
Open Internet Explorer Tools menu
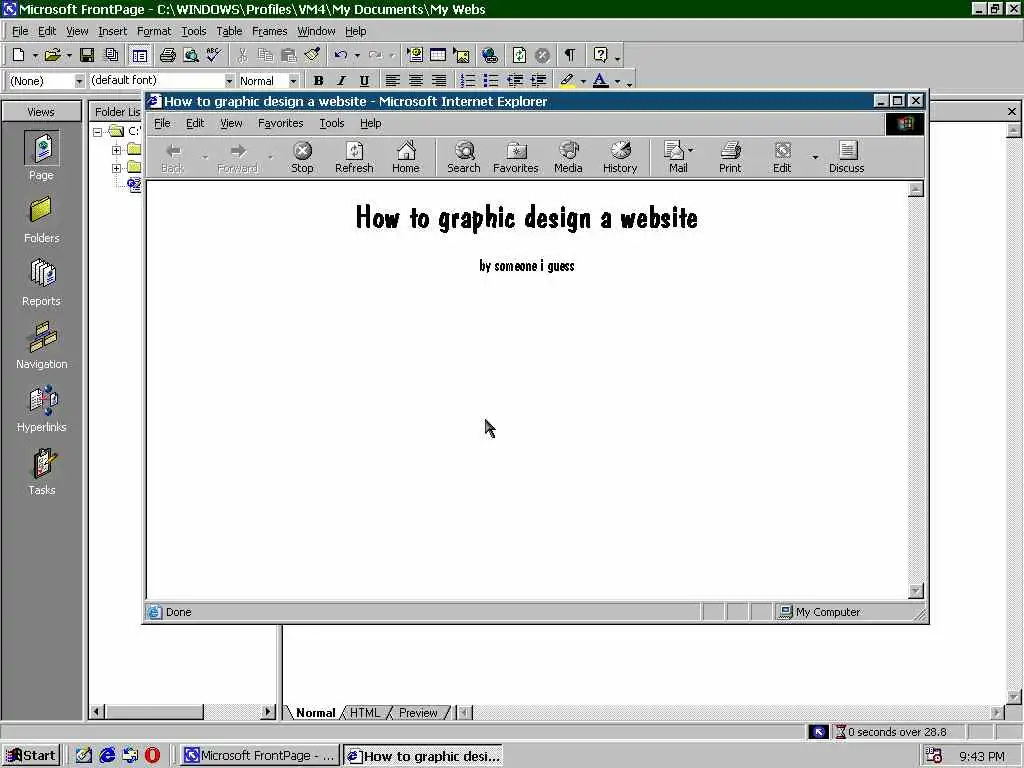[x=331, y=123]
